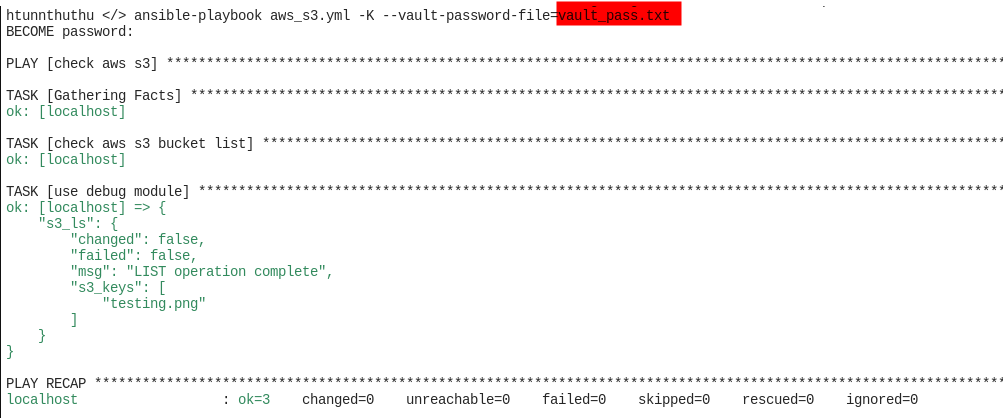Click the "failed": false line

134,255
